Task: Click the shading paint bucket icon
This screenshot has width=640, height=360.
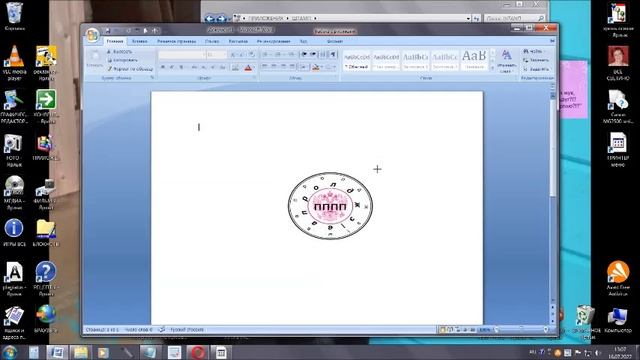Action: (x=315, y=67)
